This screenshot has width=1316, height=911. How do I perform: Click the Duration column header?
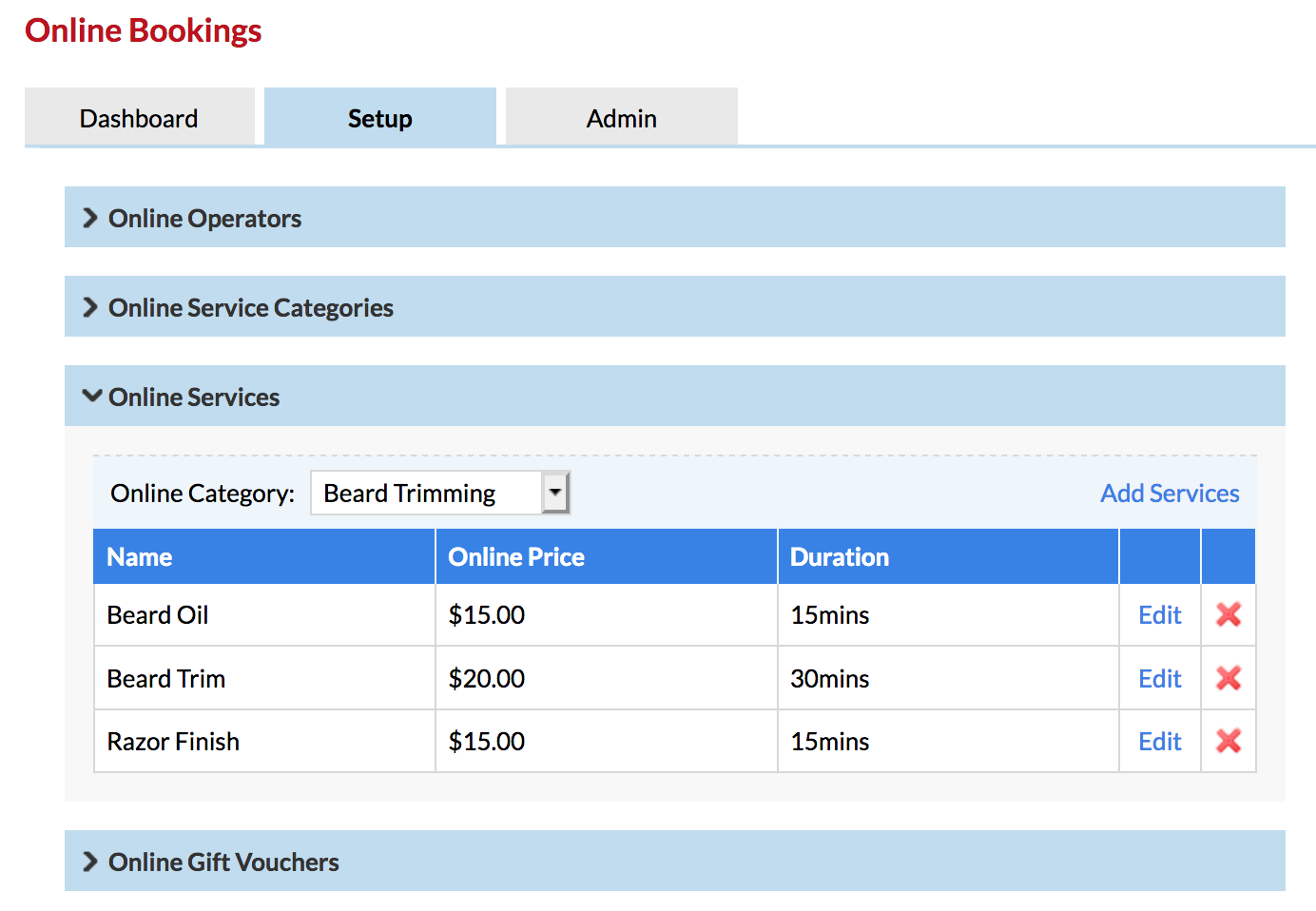pyautogui.click(x=840, y=556)
